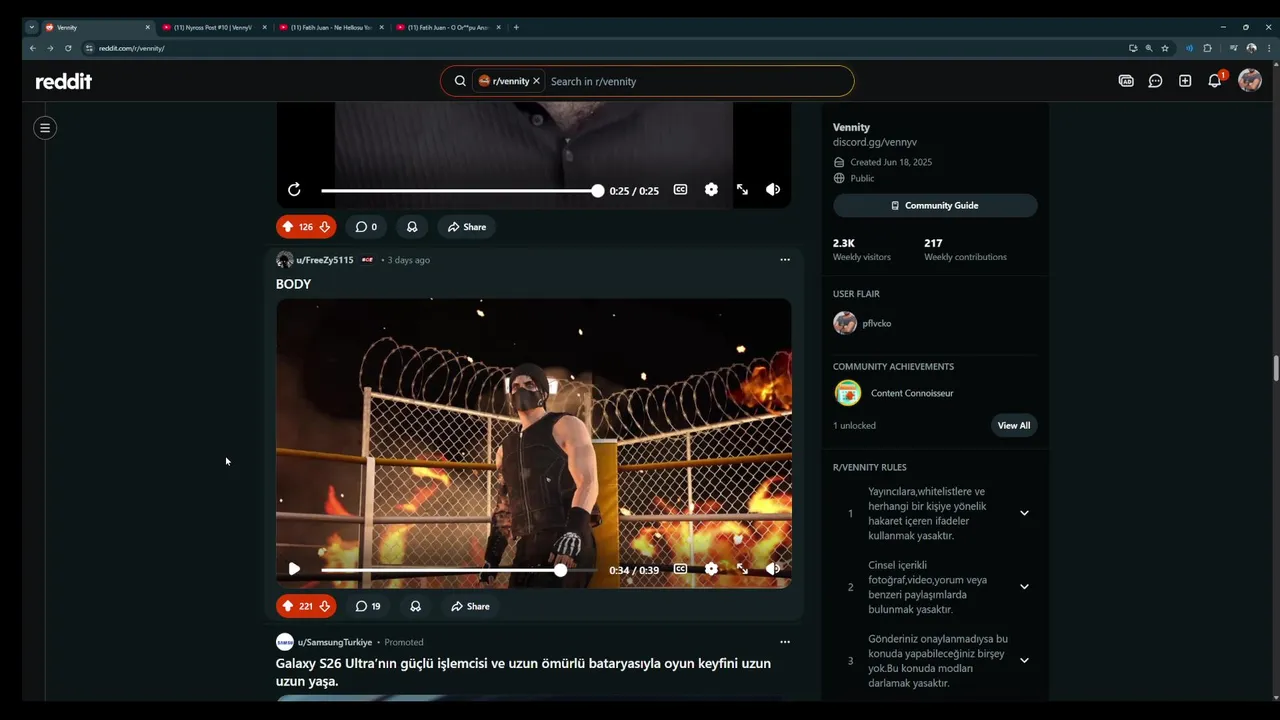Open settings gear on the first video
This screenshot has width=1280, height=720.
click(711, 190)
